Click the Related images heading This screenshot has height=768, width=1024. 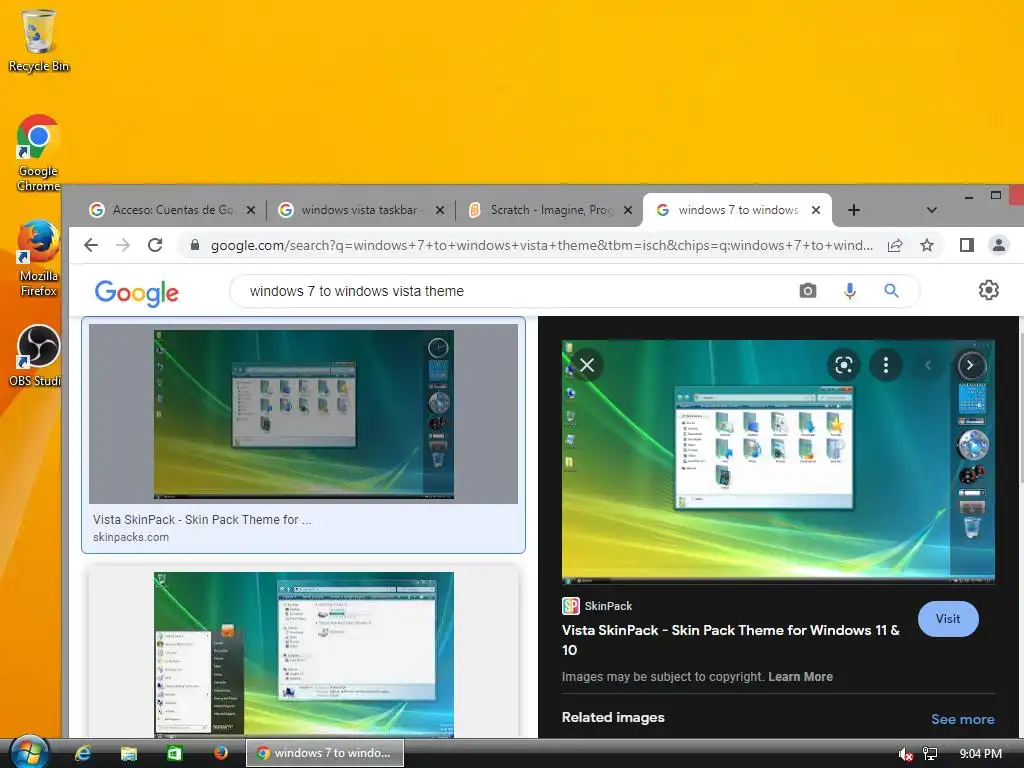click(x=613, y=717)
